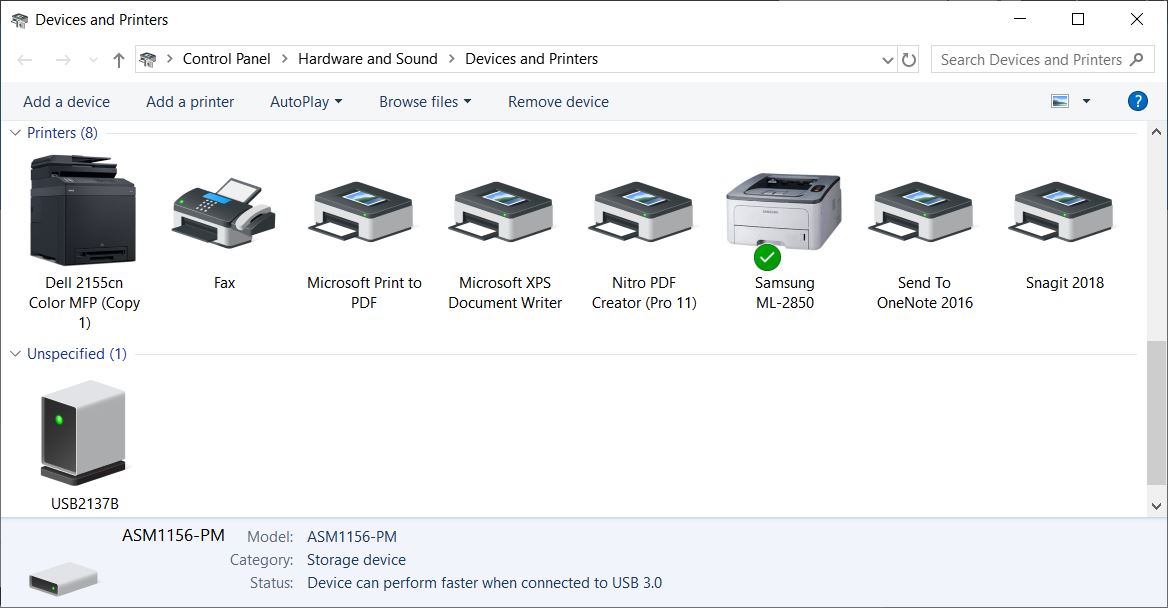Click the change your view icon
Image resolution: width=1168 pixels, height=608 pixels.
(1060, 101)
